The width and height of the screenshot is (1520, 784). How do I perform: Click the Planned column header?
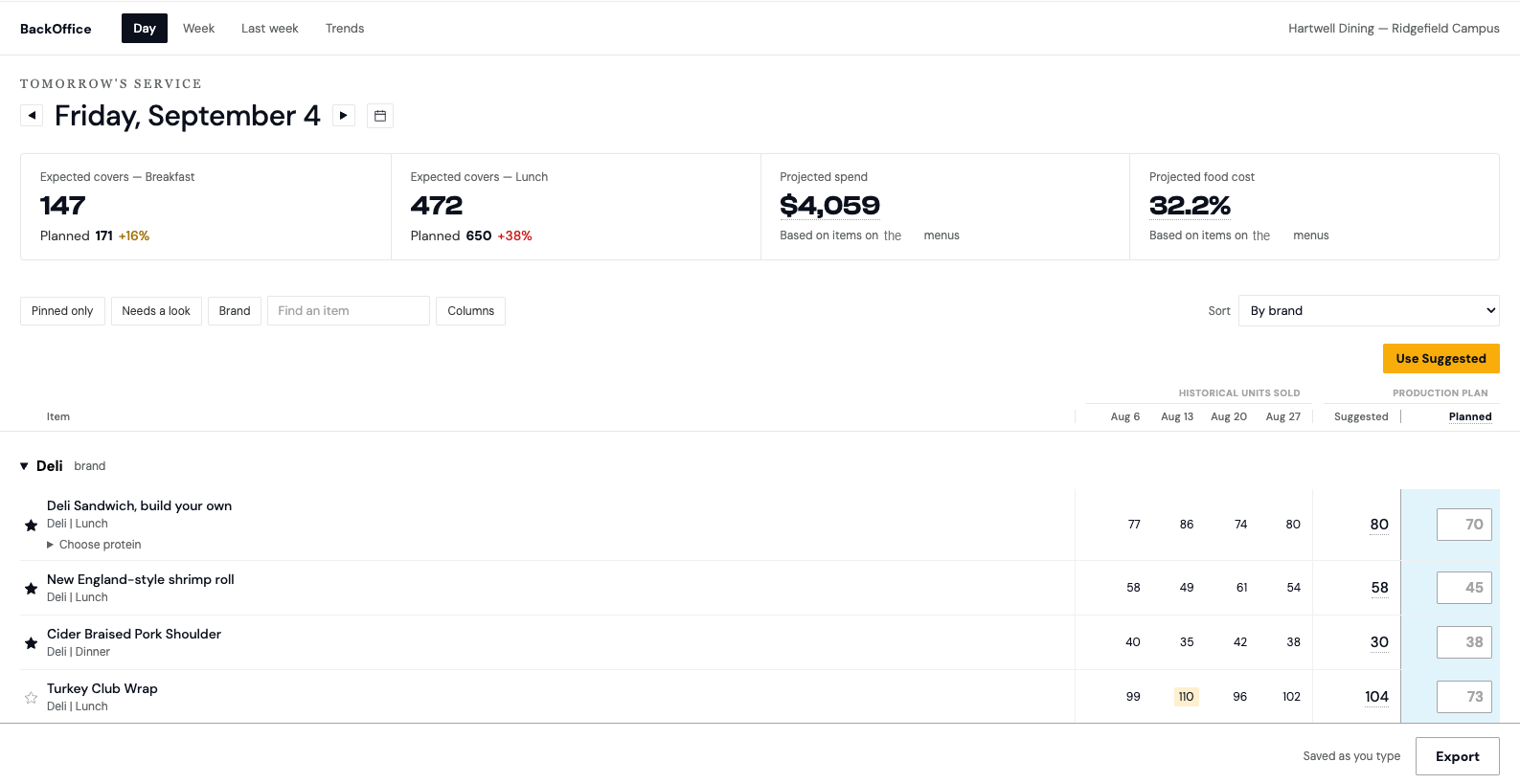(x=1470, y=416)
